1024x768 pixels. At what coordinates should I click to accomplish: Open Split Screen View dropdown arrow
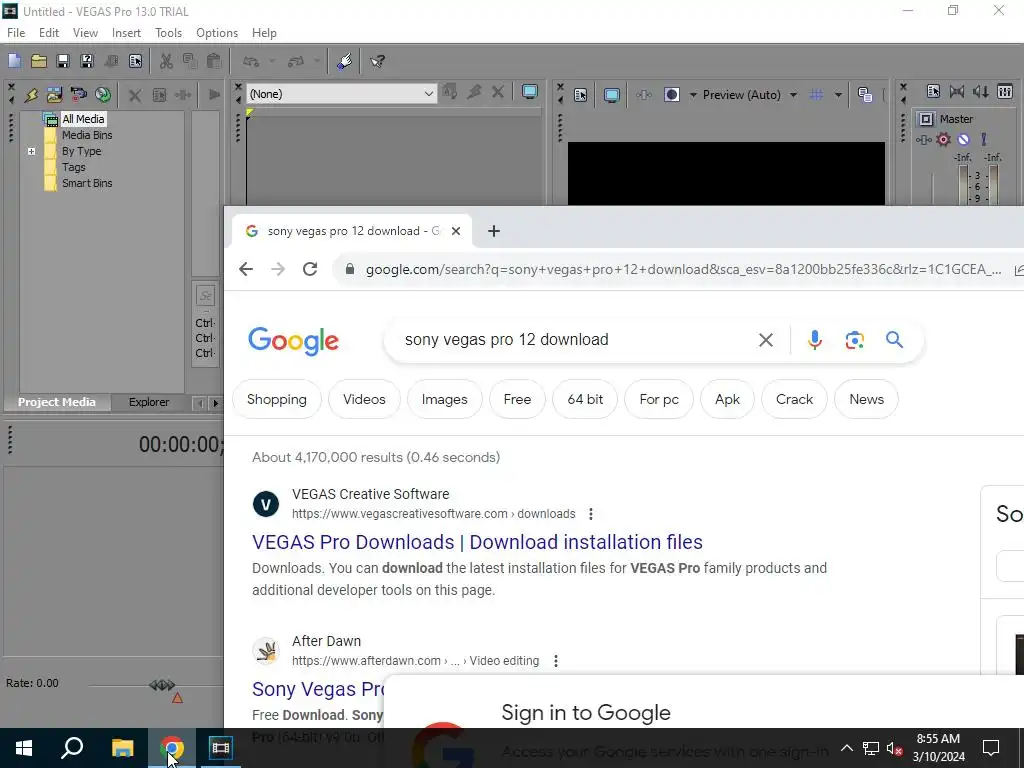(x=694, y=95)
